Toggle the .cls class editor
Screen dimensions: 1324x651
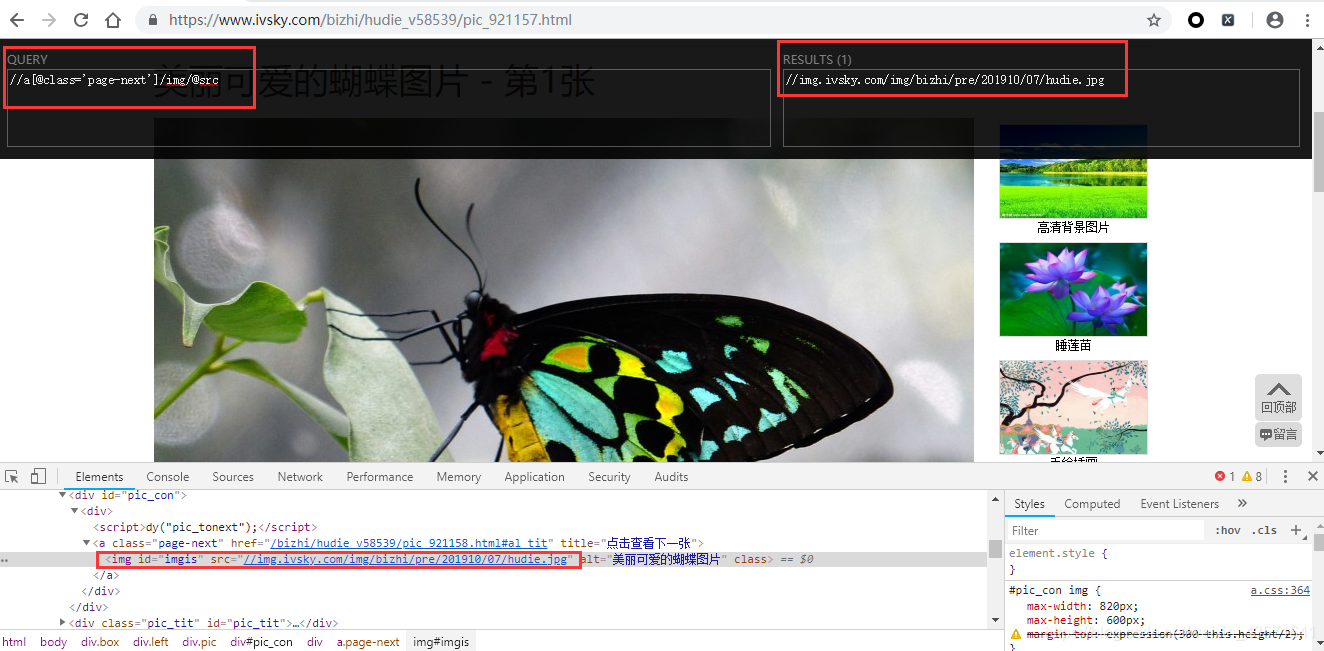[x=1265, y=530]
